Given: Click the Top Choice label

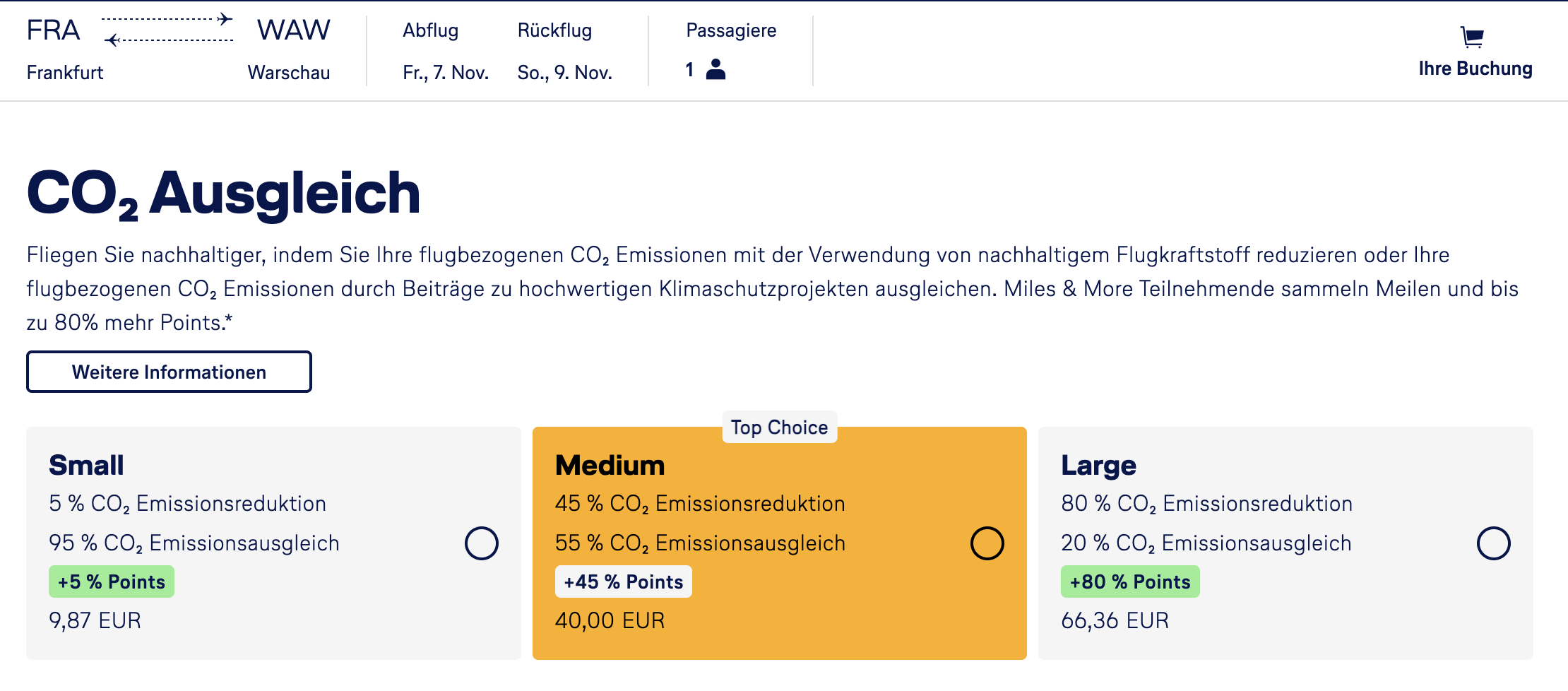Looking at the screenshot, I should pyautogui.click(x=779, y=427).
